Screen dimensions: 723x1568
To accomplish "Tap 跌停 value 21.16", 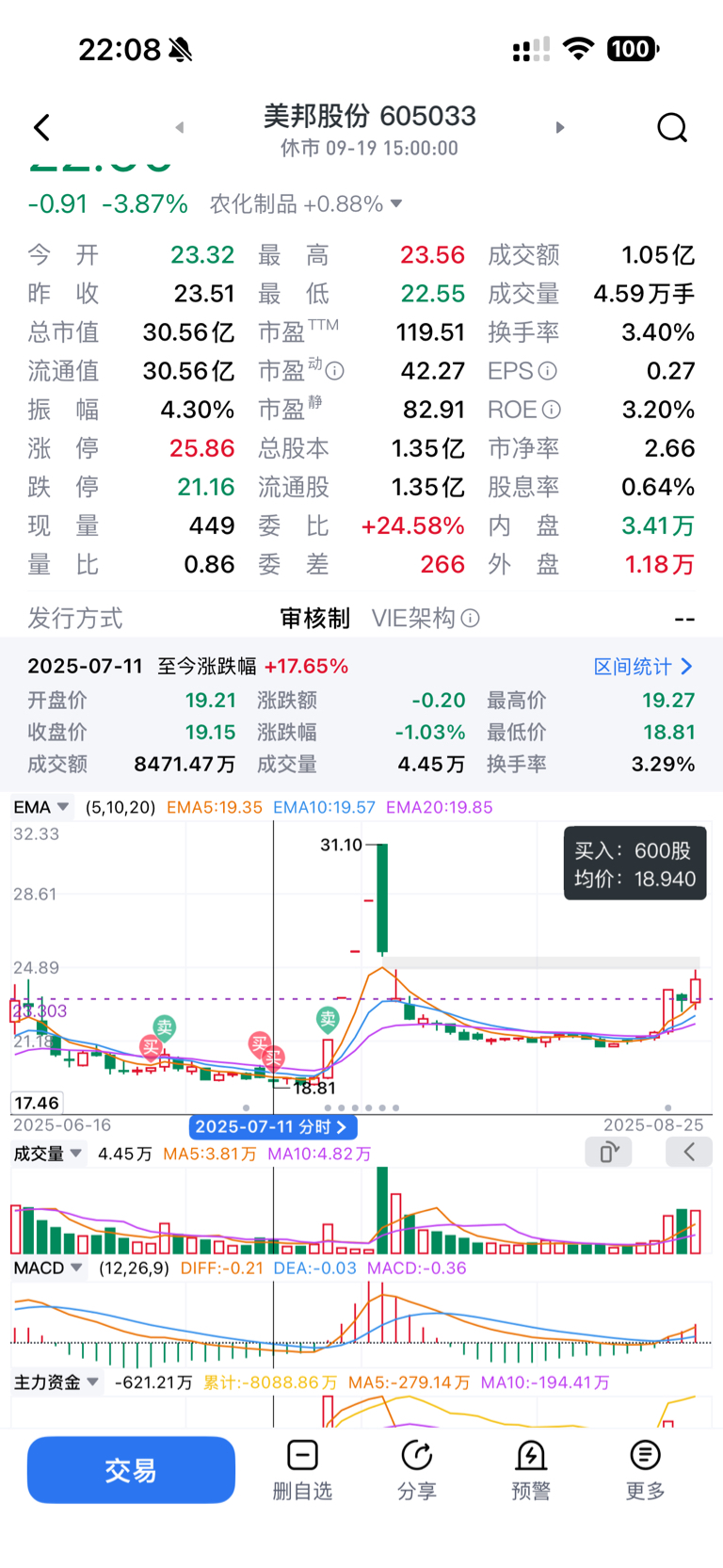I will pyautogui.click(x=205, y=487).
